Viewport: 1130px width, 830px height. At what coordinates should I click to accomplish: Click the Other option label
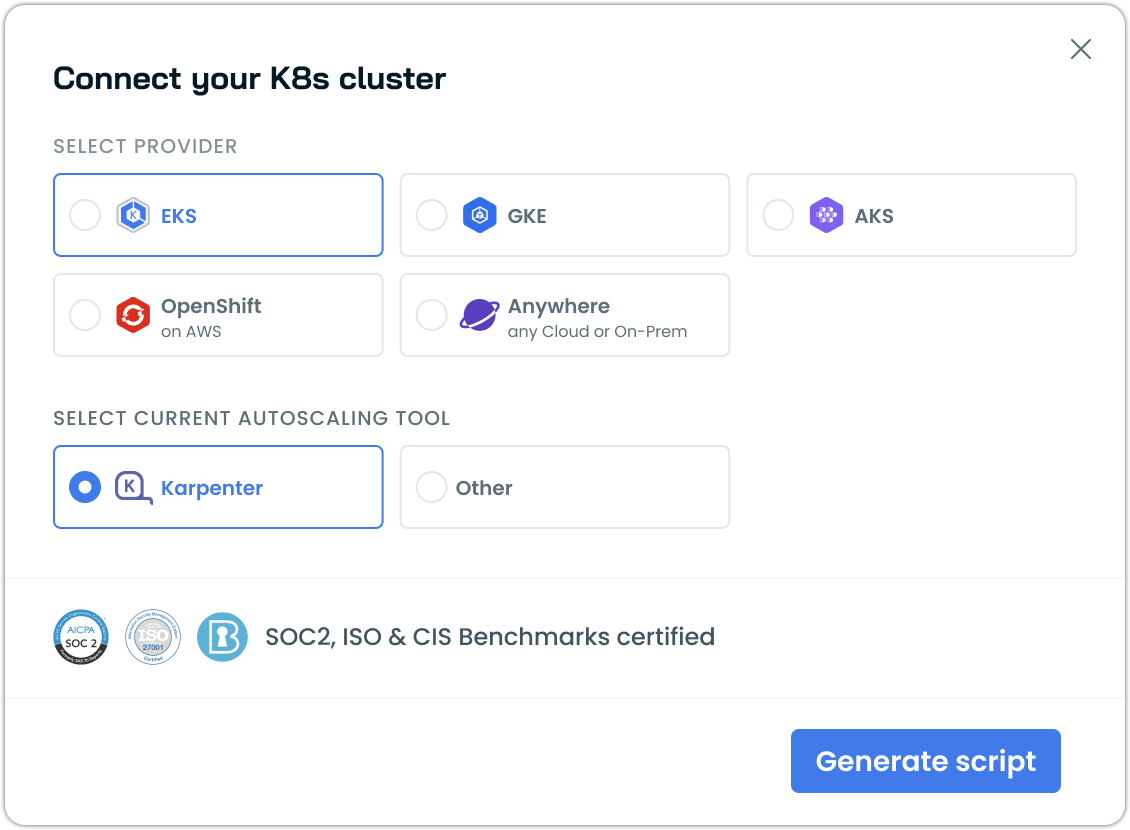click(x=484, y=488)
